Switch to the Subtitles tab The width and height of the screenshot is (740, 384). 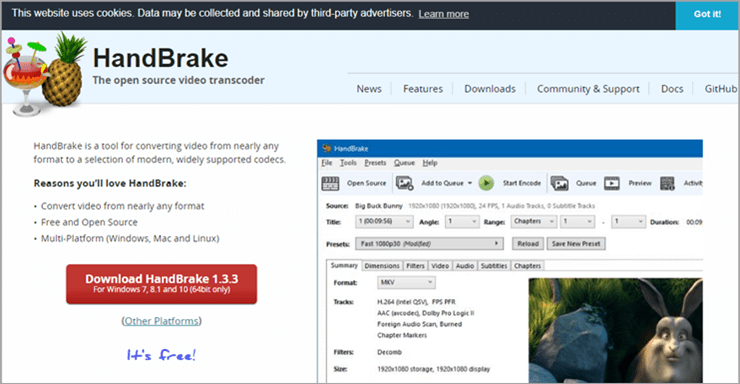494,266
